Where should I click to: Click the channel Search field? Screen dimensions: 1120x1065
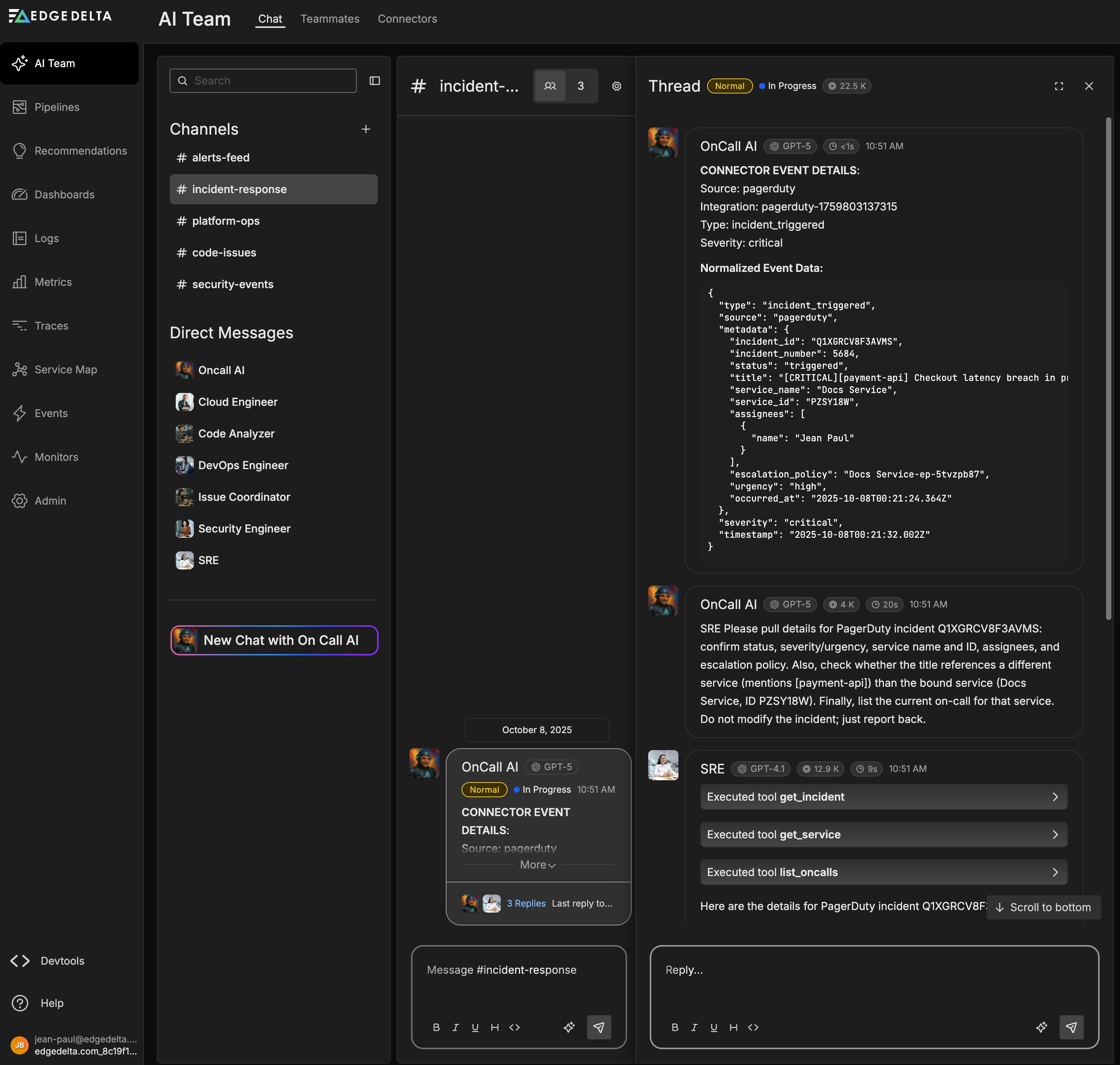(263, 81)
